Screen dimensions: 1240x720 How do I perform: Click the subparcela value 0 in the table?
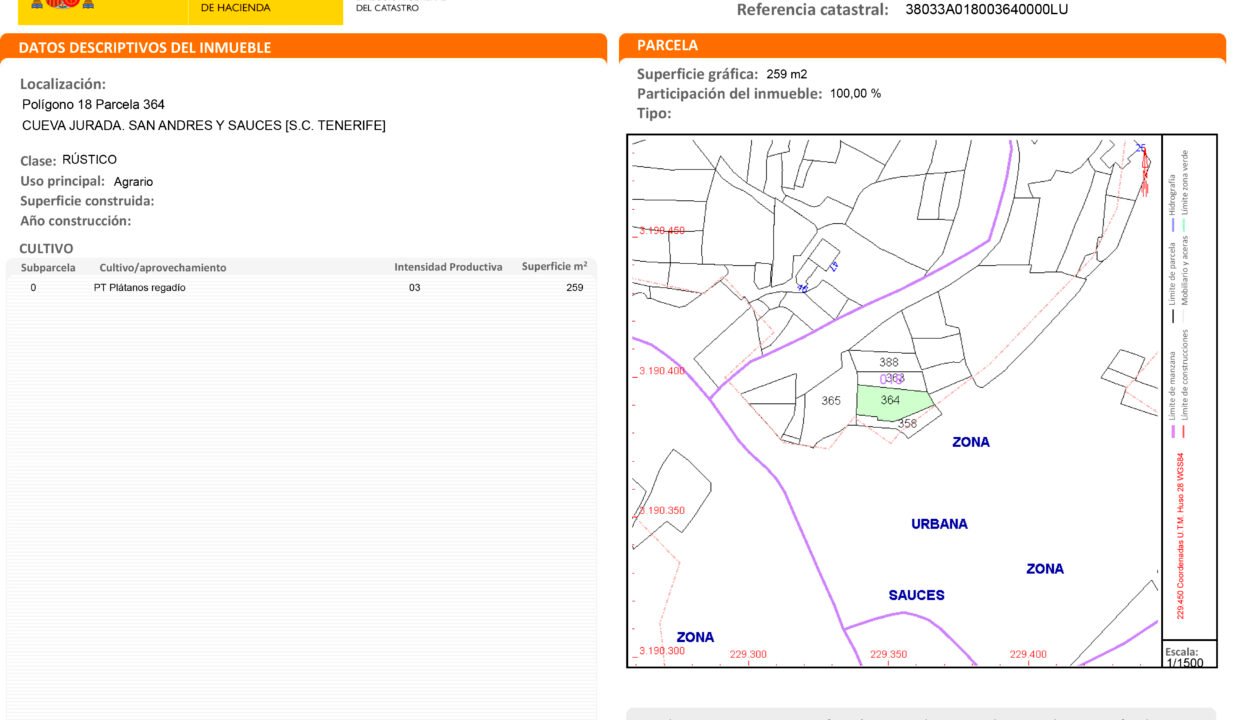click(33, 288)
